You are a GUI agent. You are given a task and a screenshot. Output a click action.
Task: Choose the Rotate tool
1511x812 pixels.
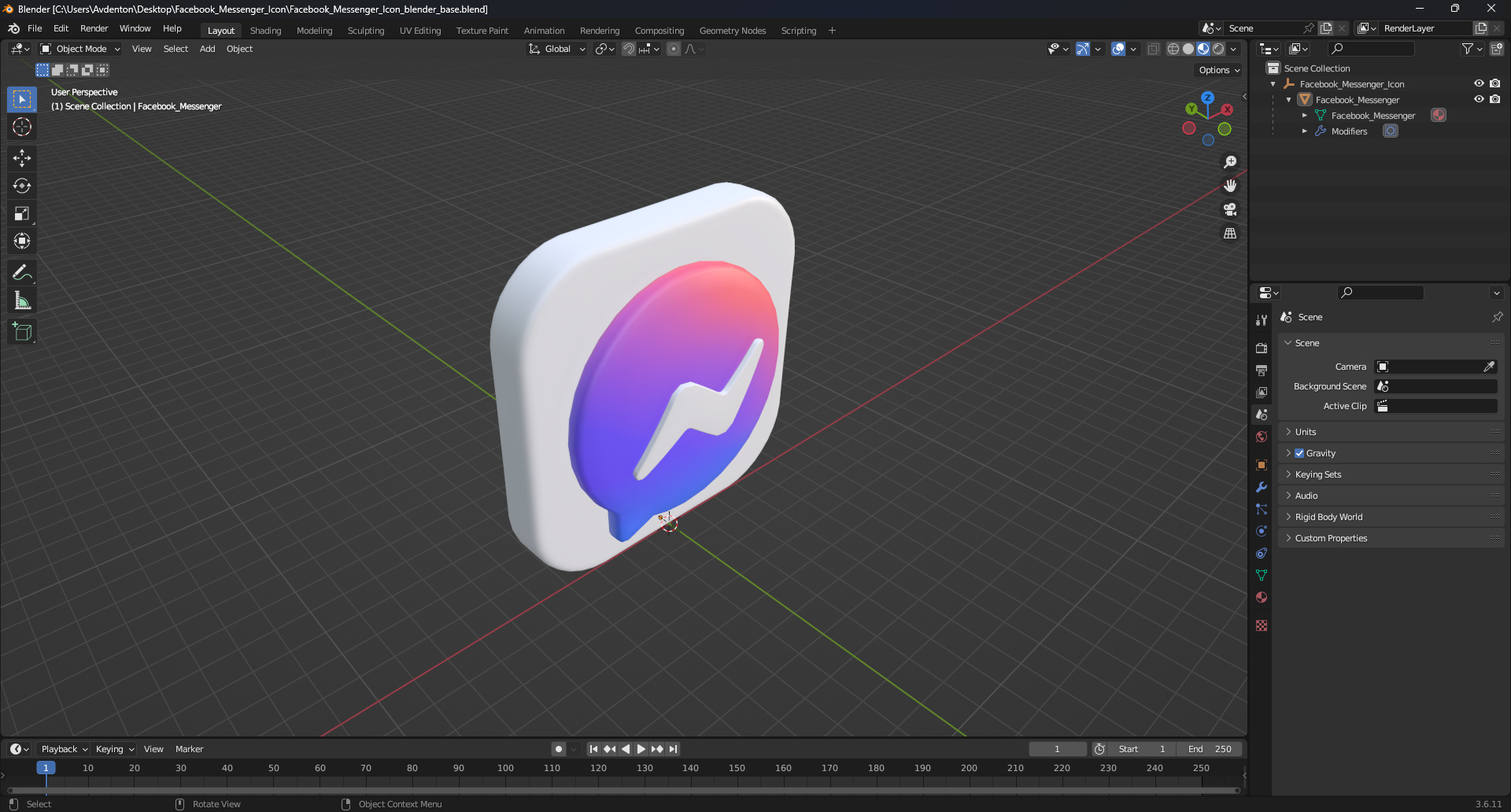pyautogui.click(x=22, y=186)
